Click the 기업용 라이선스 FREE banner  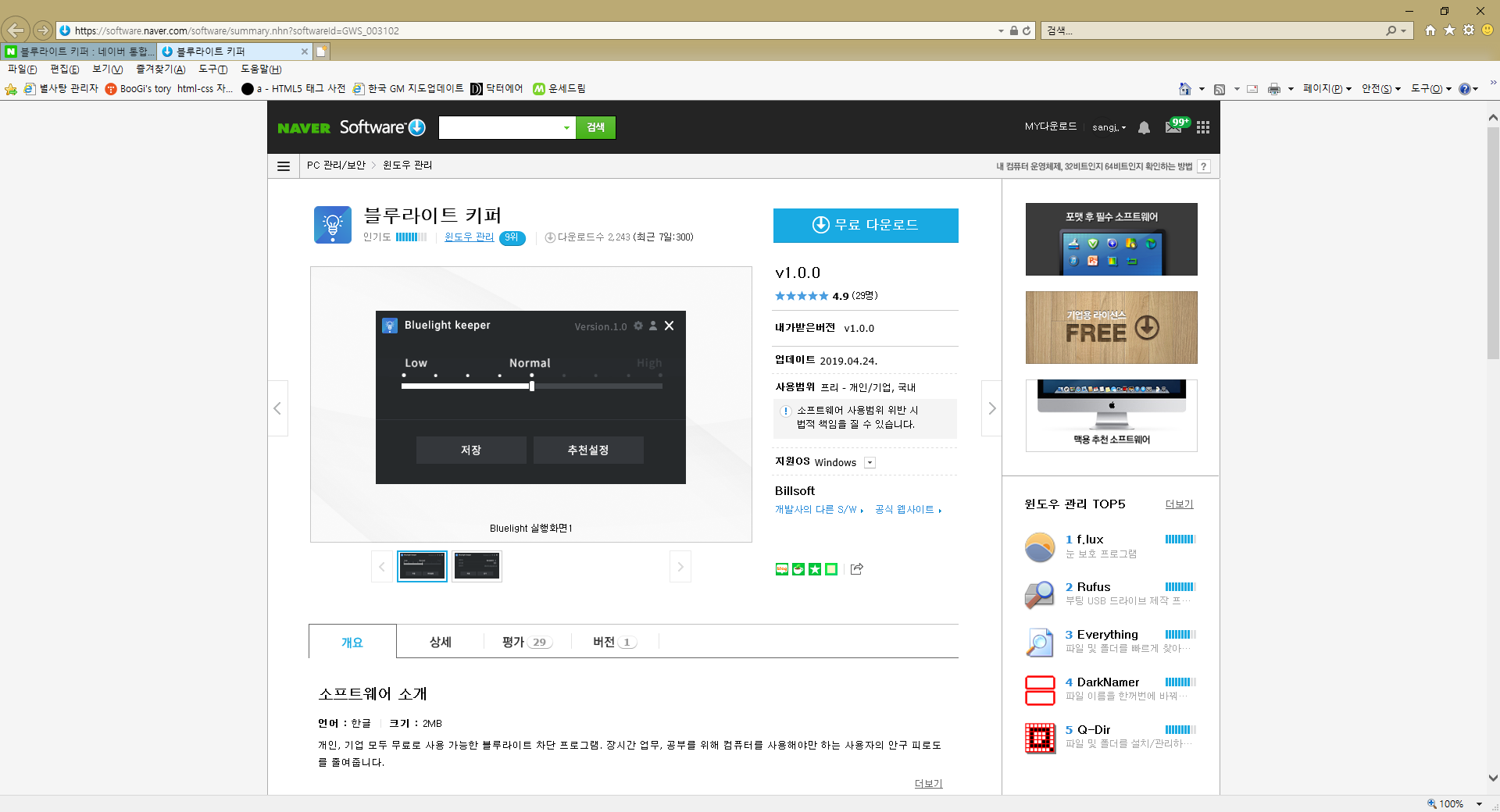(x=1111, y=327)
